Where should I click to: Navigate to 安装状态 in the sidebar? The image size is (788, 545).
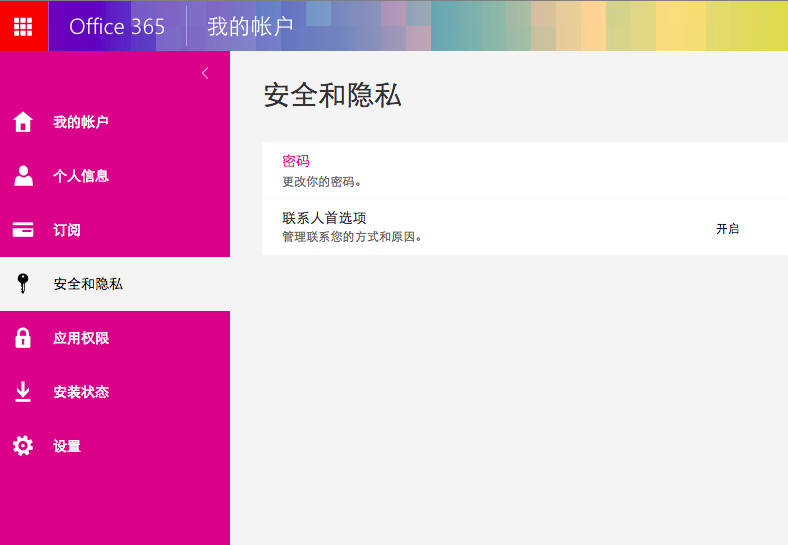tap(81, 392)
